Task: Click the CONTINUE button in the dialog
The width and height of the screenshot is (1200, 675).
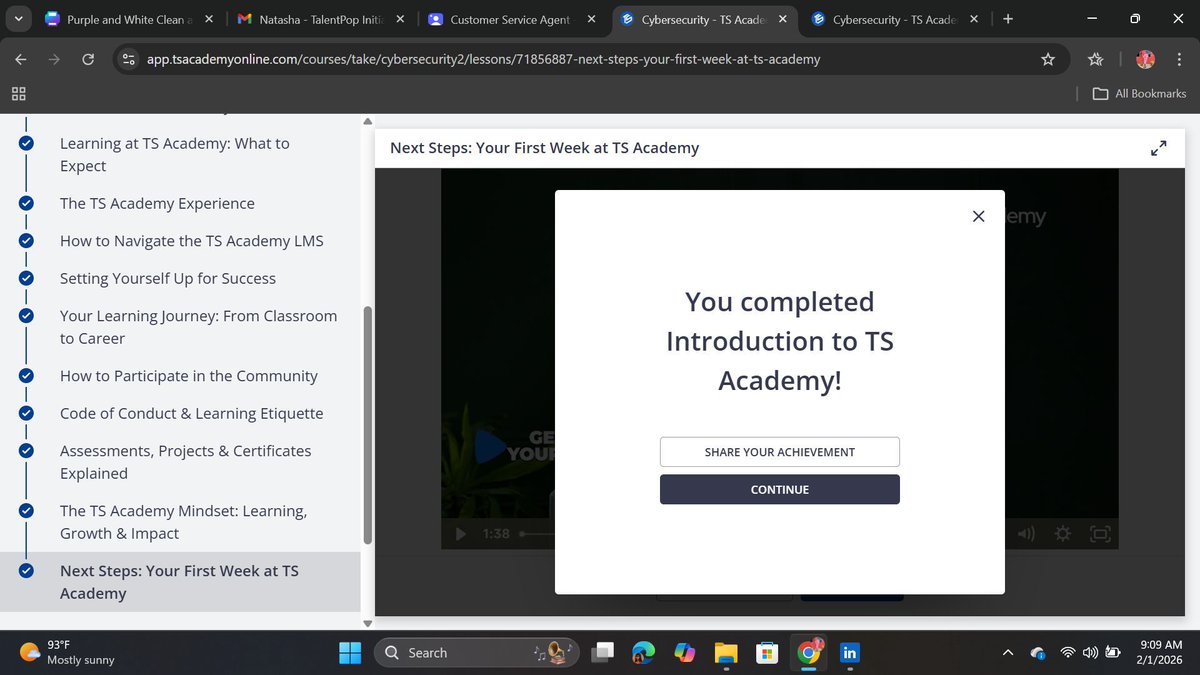Action: (x=780, y=489)
